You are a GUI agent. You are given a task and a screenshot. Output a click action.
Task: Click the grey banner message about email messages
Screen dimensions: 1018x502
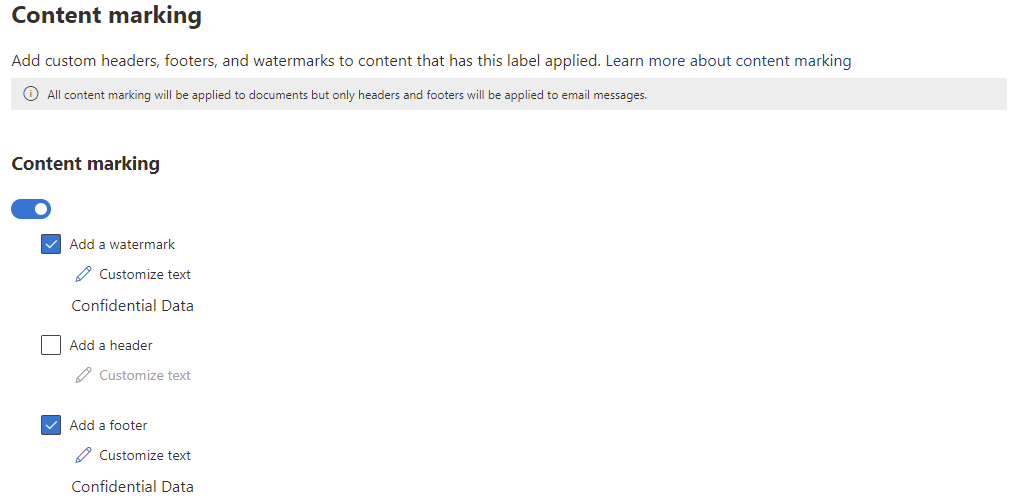click(347, 95)
